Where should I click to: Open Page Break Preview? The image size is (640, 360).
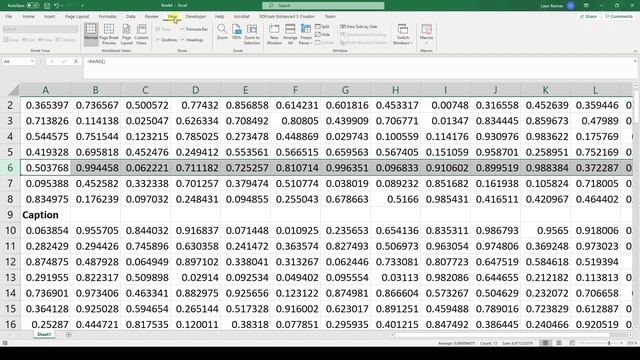[109, 33]
